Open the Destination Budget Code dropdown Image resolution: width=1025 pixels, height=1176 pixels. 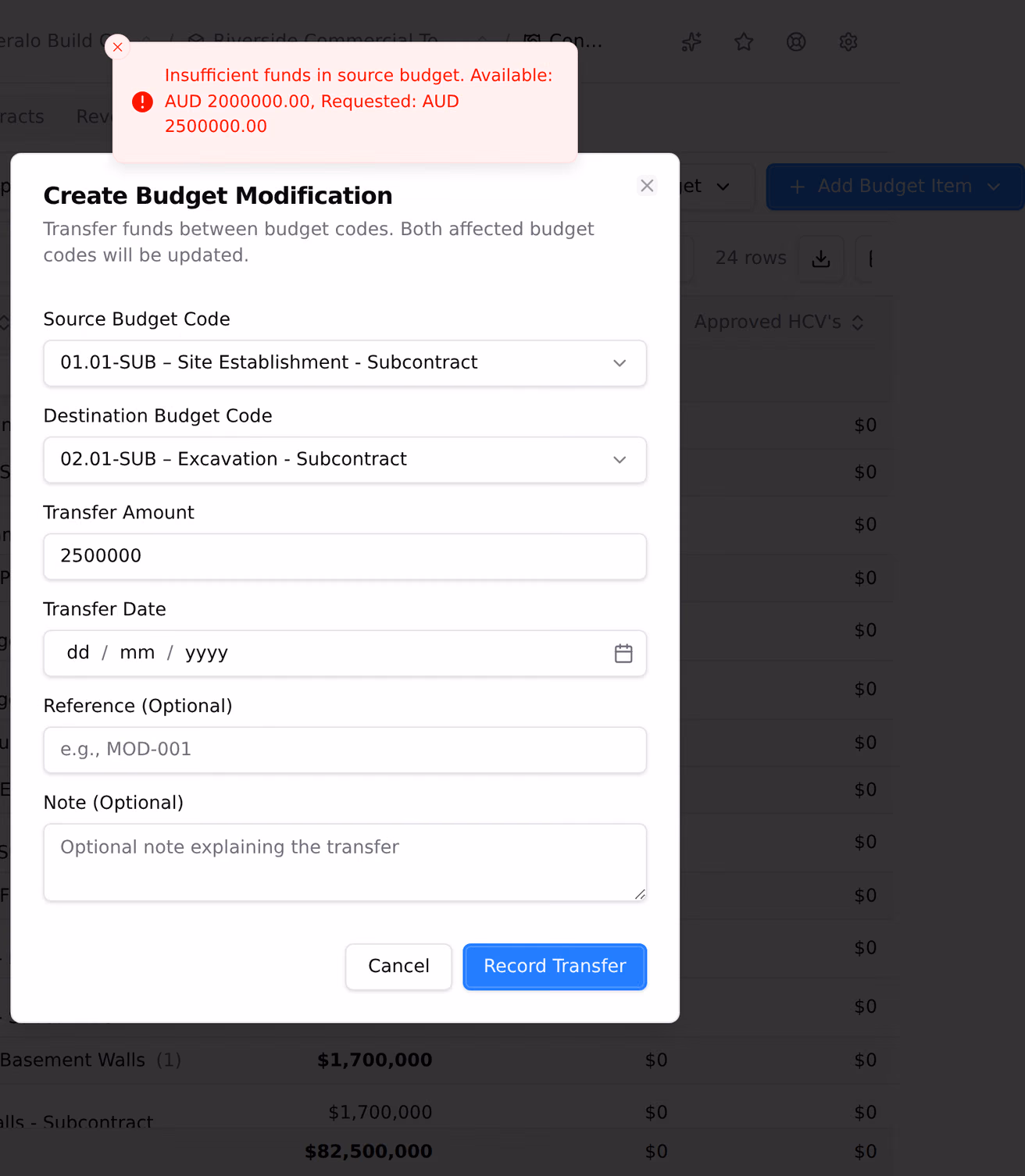tap(345, 460)
